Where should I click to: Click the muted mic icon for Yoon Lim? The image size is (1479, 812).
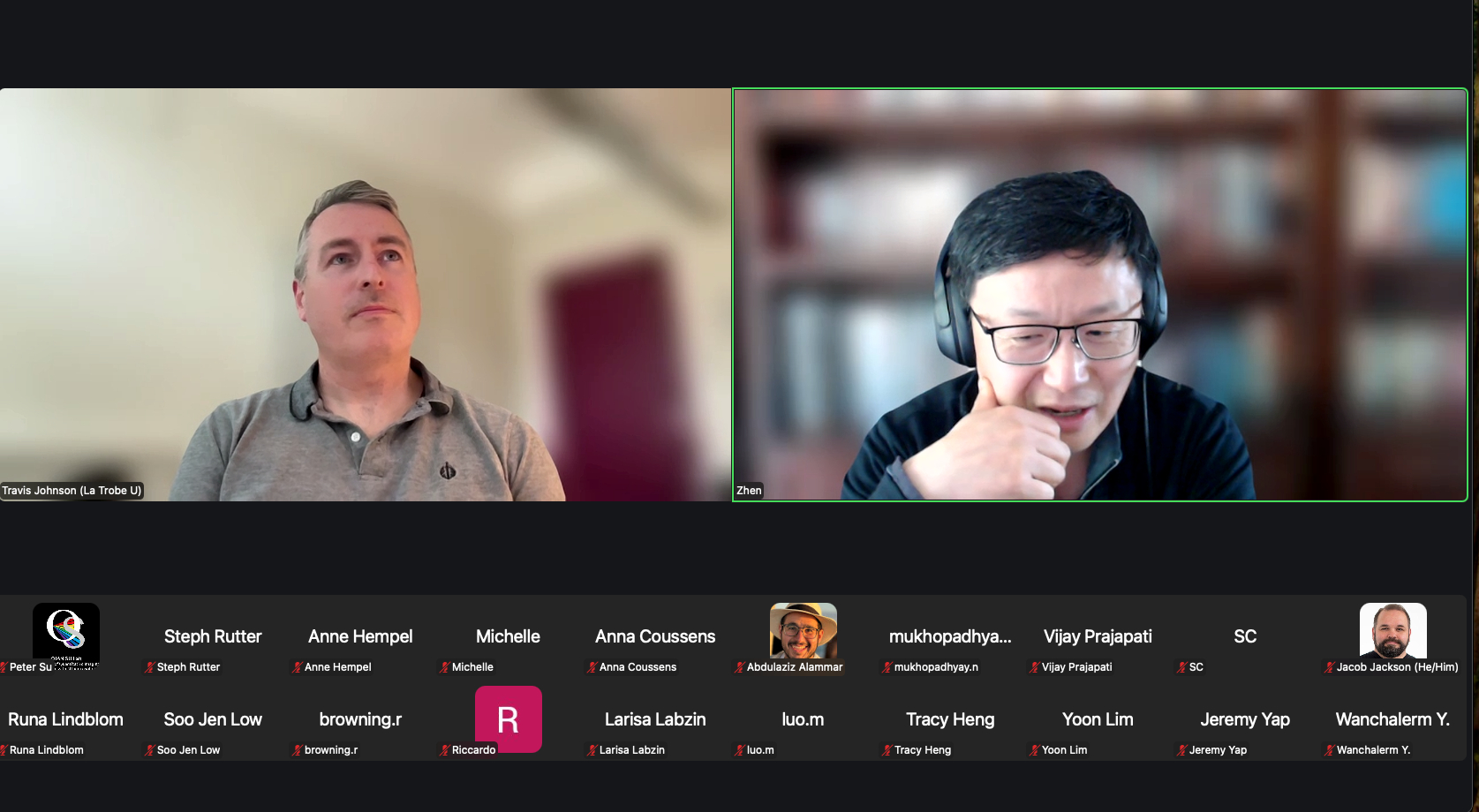point(1035,750)
